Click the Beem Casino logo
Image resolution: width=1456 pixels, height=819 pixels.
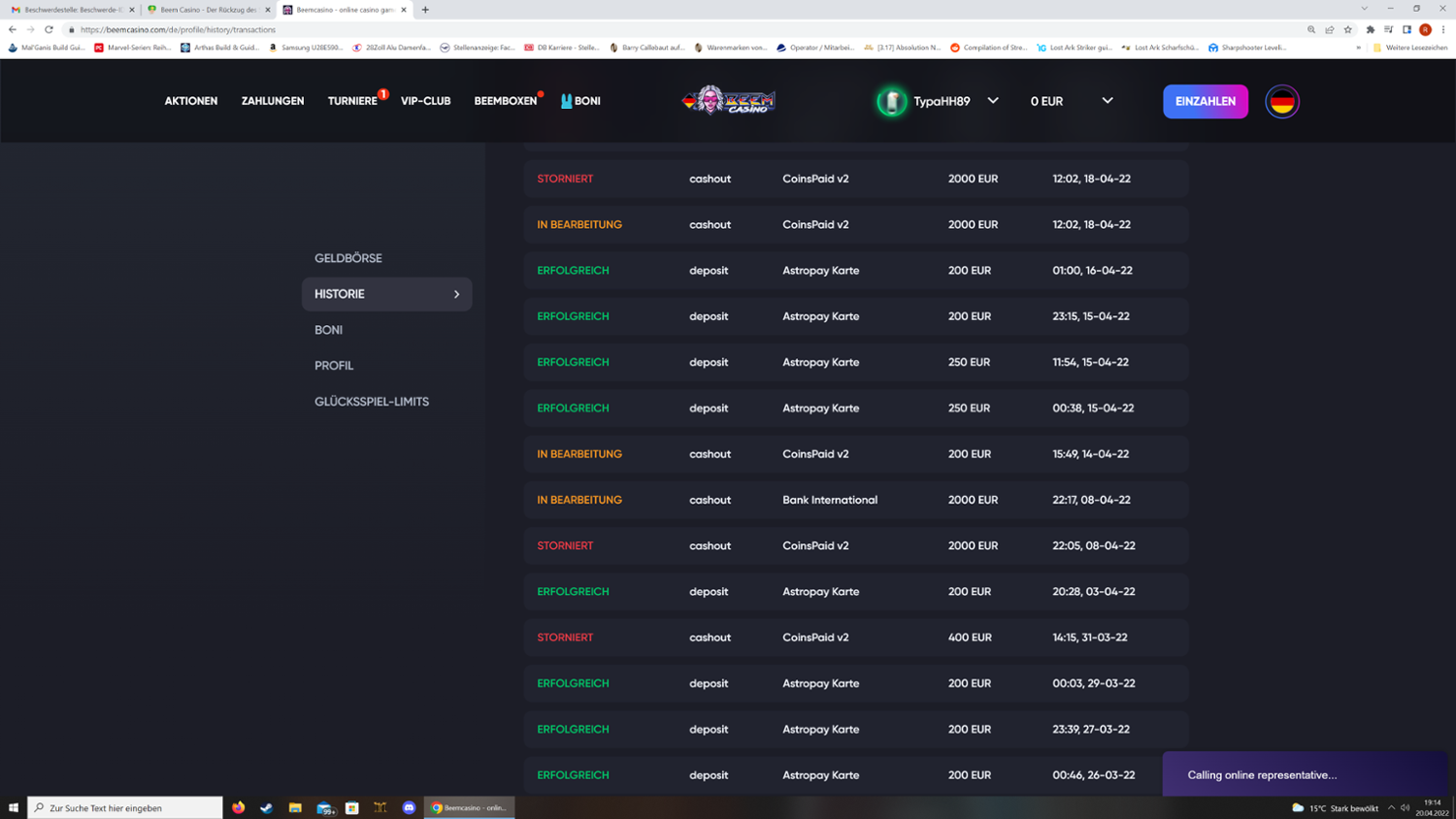click(x=729, y=101)
